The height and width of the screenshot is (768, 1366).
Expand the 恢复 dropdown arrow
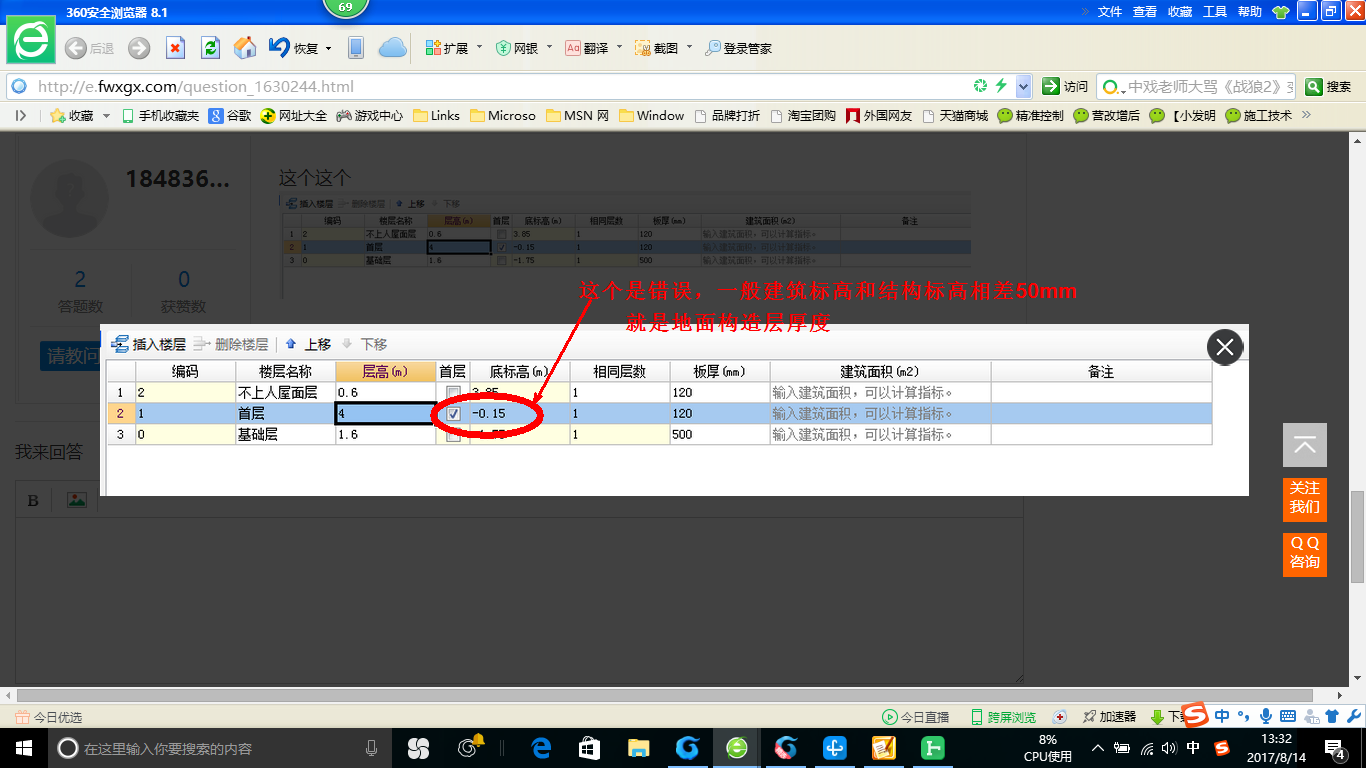click(x=329, y=48)
